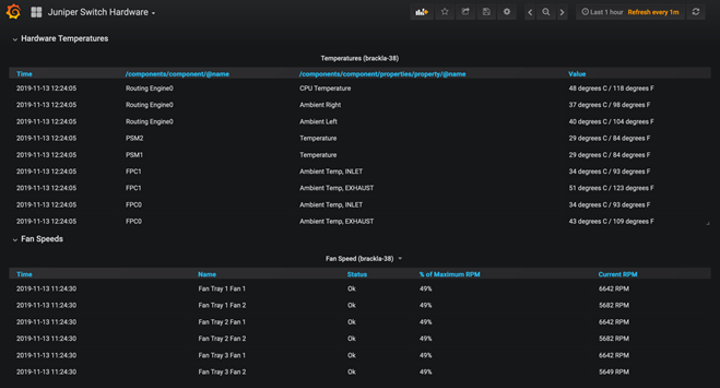Click Fan Tray 1 Fan 2 name cell
The height and width of the screenshot is (388, 720).
[222, 305]
